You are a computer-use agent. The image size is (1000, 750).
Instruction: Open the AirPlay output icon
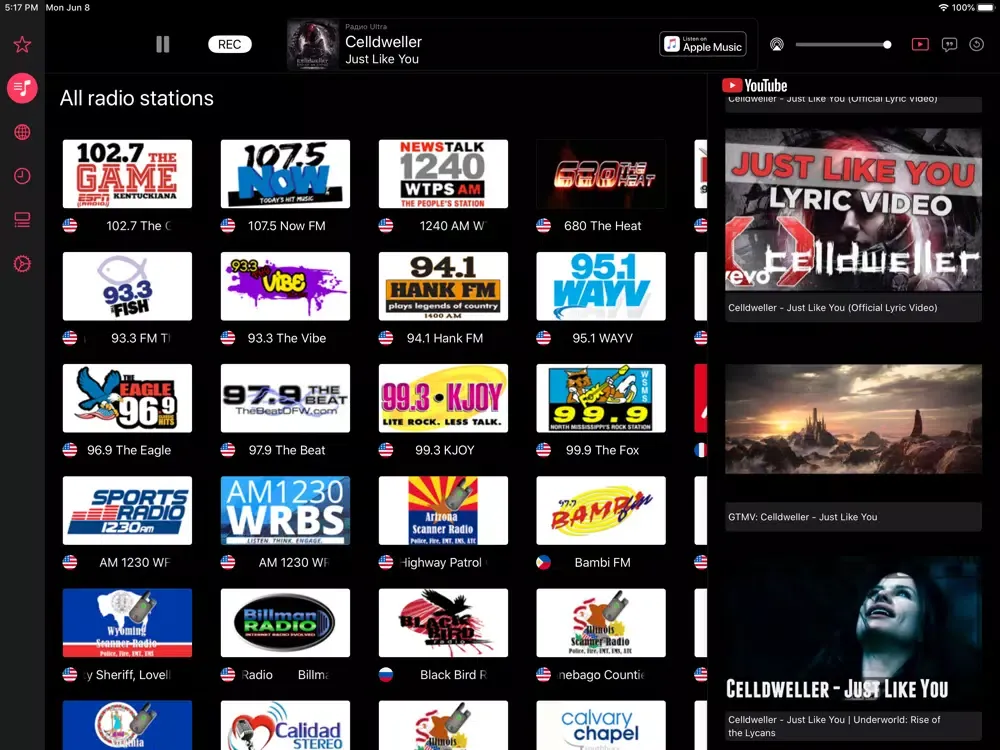(x=776, y=45)
